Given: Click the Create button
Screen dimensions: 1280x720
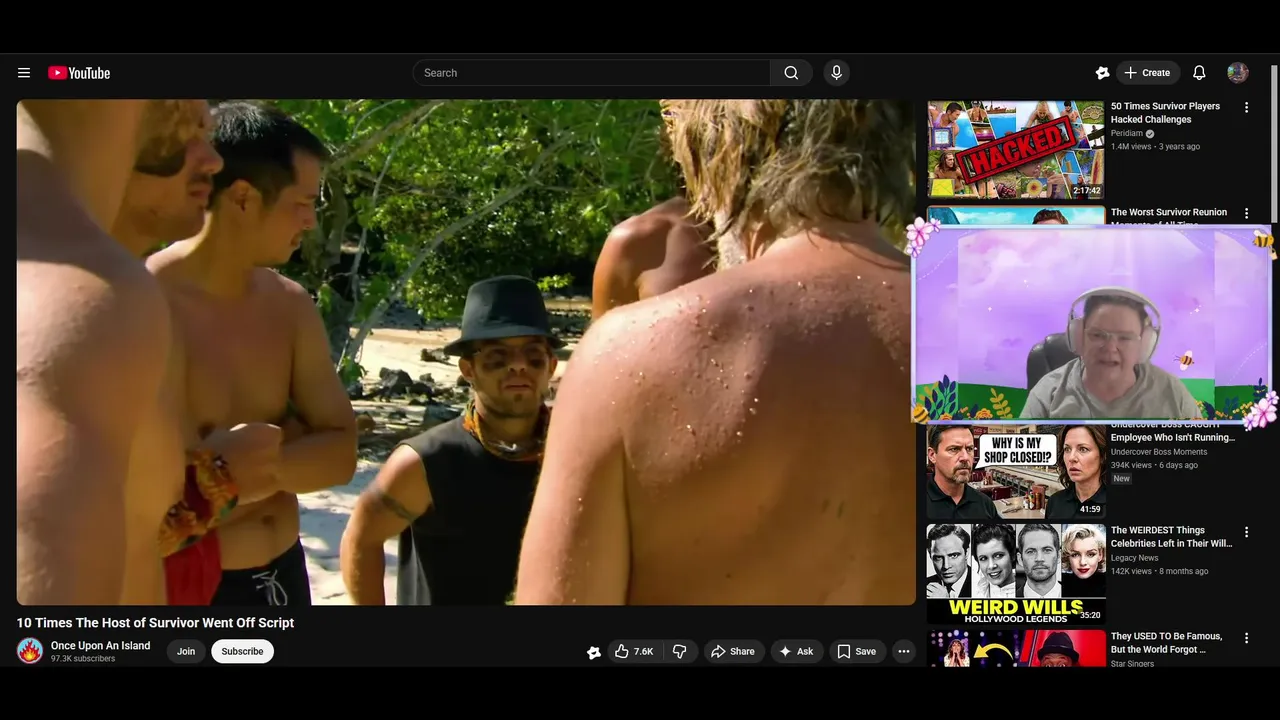Looking at the screenshot, I should 1148,73.
